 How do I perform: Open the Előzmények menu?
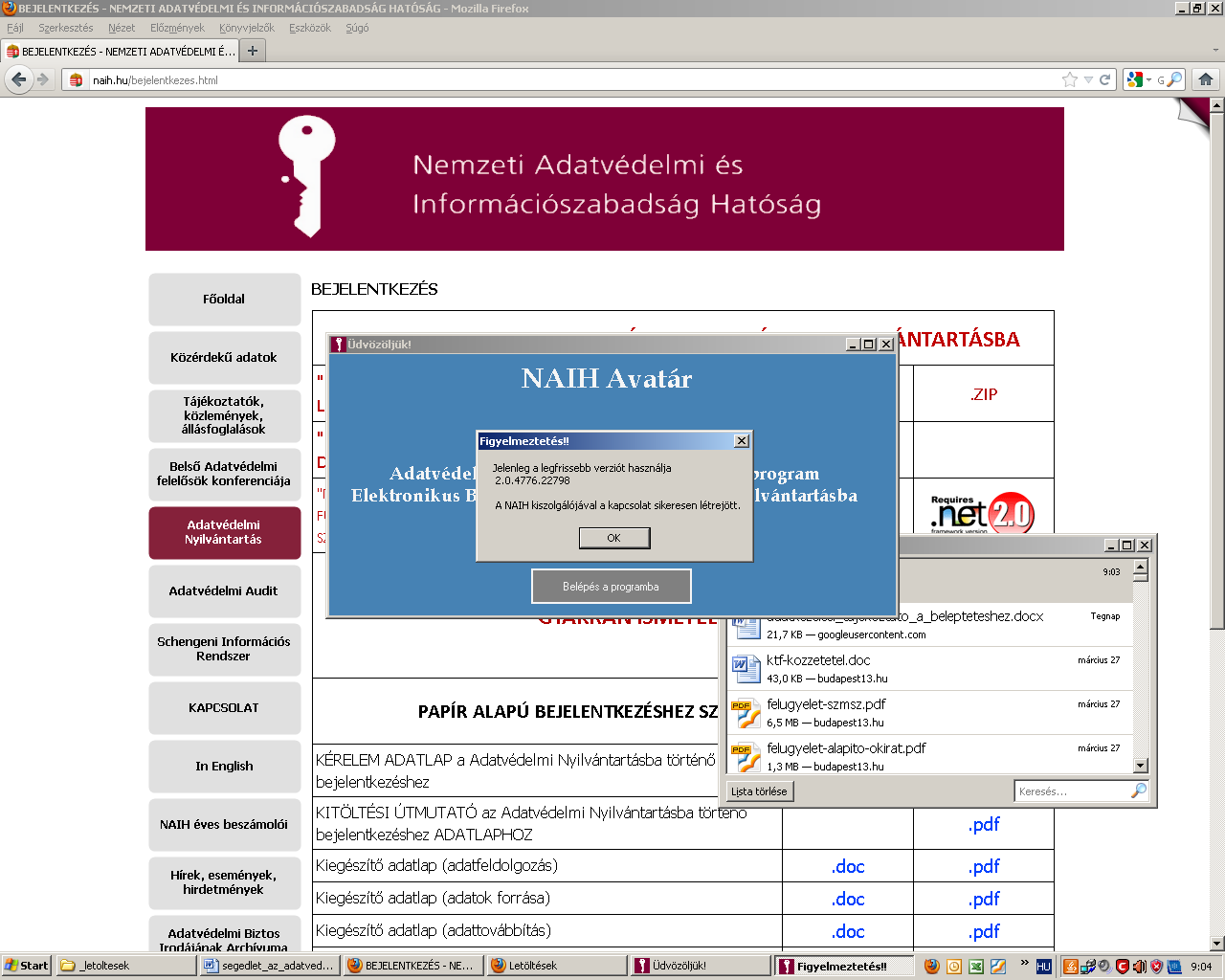tap(178, 28)
